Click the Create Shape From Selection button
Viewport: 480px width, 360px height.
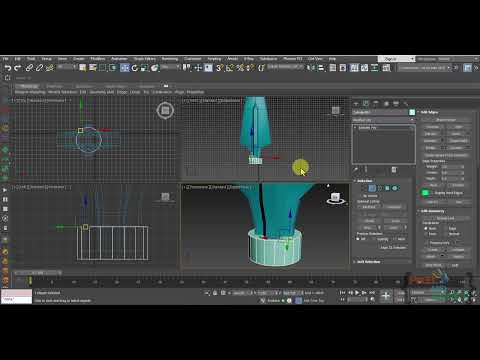coord(446,155)
